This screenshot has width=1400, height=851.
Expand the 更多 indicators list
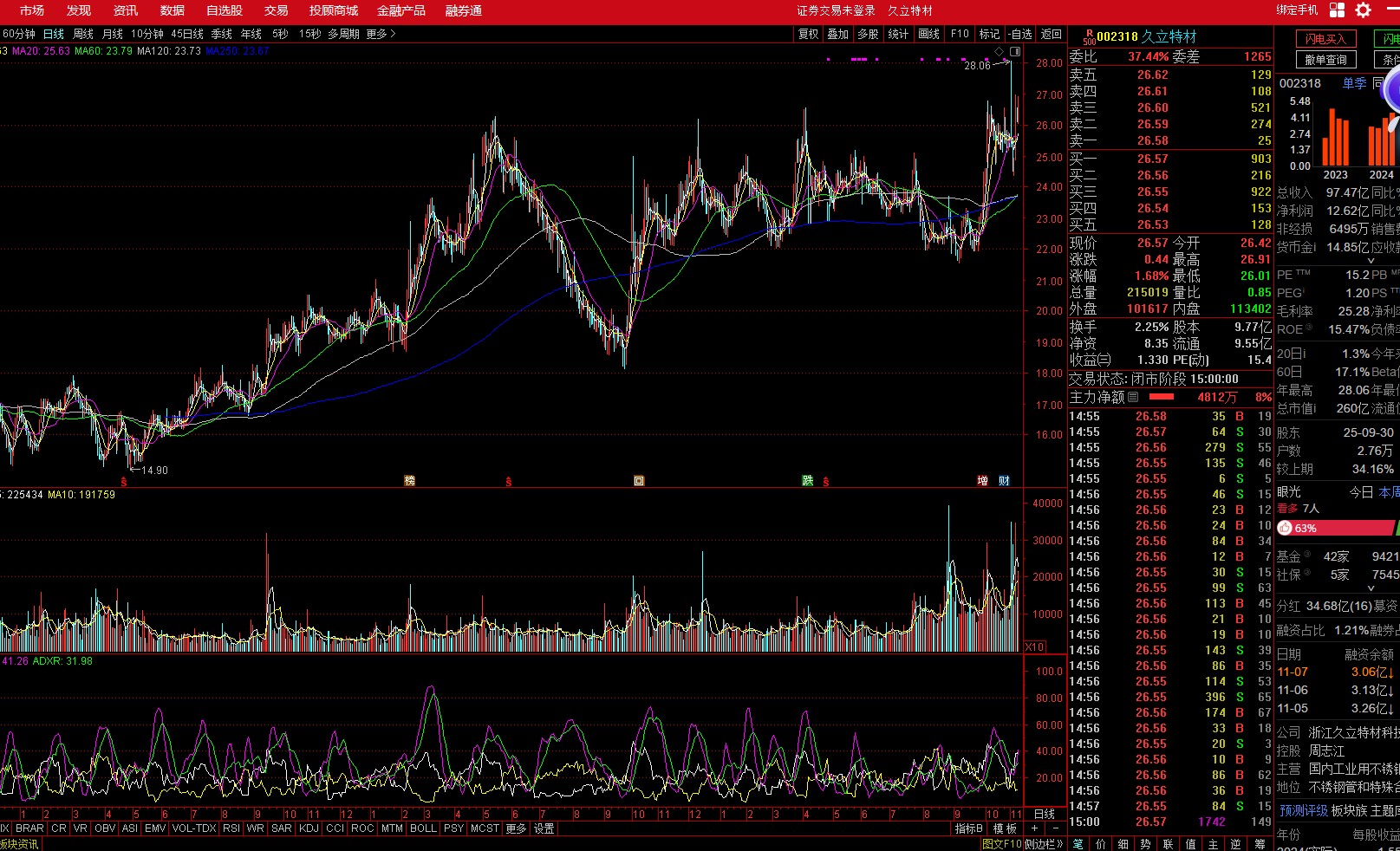pyautogui.click(x=516, y=828)
